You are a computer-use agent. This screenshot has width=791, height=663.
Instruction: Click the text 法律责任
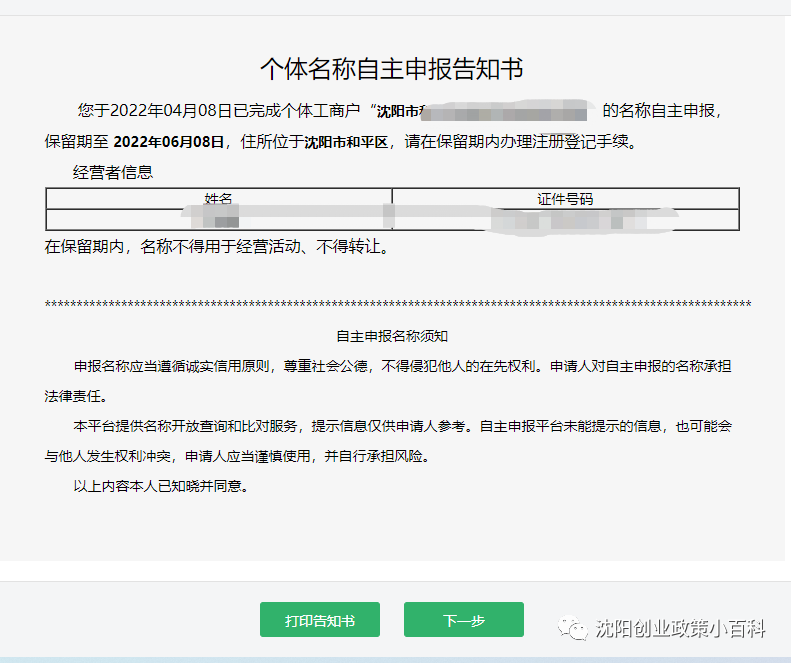coord(76,396)
